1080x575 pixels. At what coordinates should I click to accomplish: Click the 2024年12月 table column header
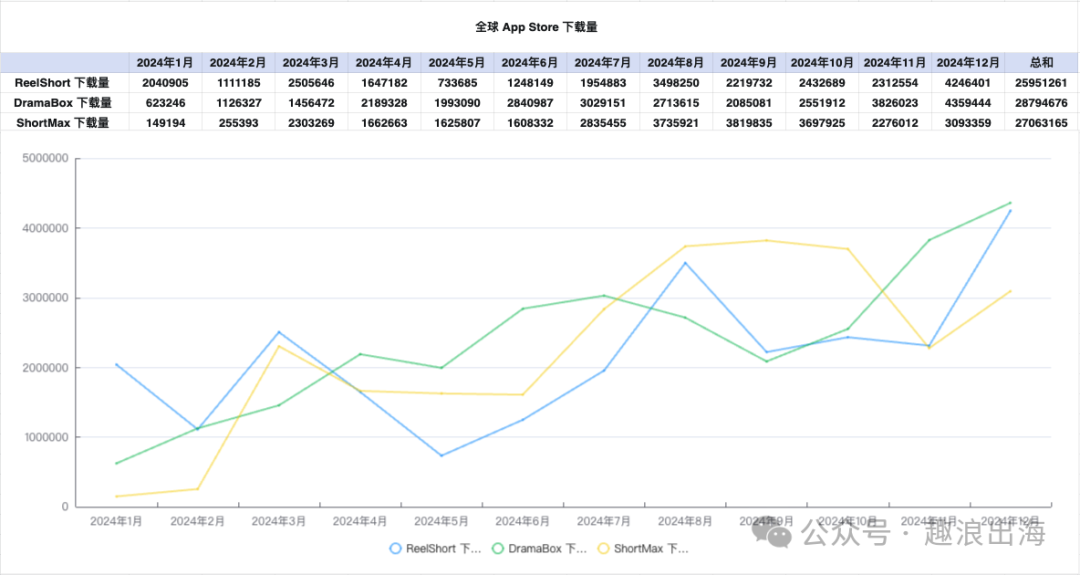click(968, 63)
